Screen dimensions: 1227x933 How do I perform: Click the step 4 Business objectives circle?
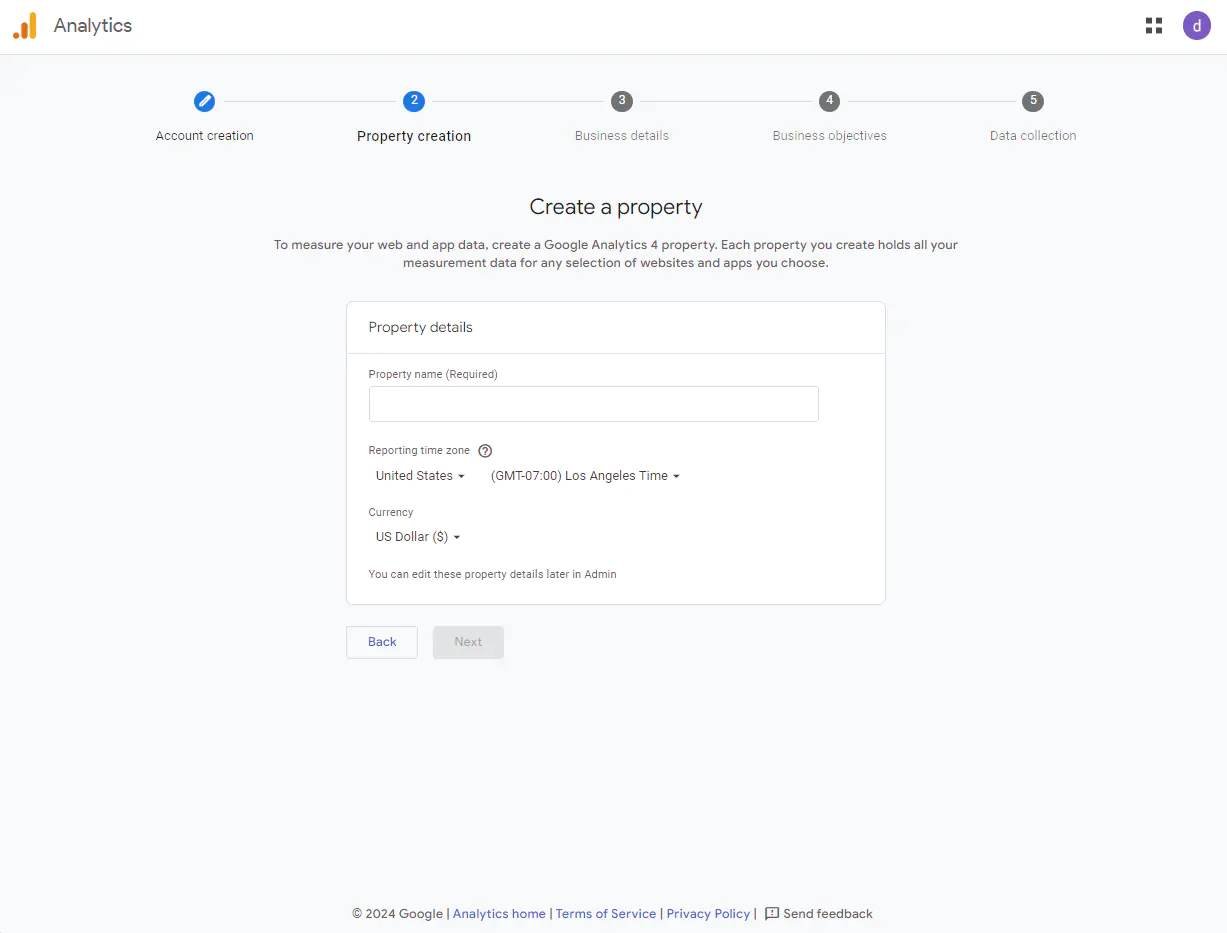click(829, 101)
